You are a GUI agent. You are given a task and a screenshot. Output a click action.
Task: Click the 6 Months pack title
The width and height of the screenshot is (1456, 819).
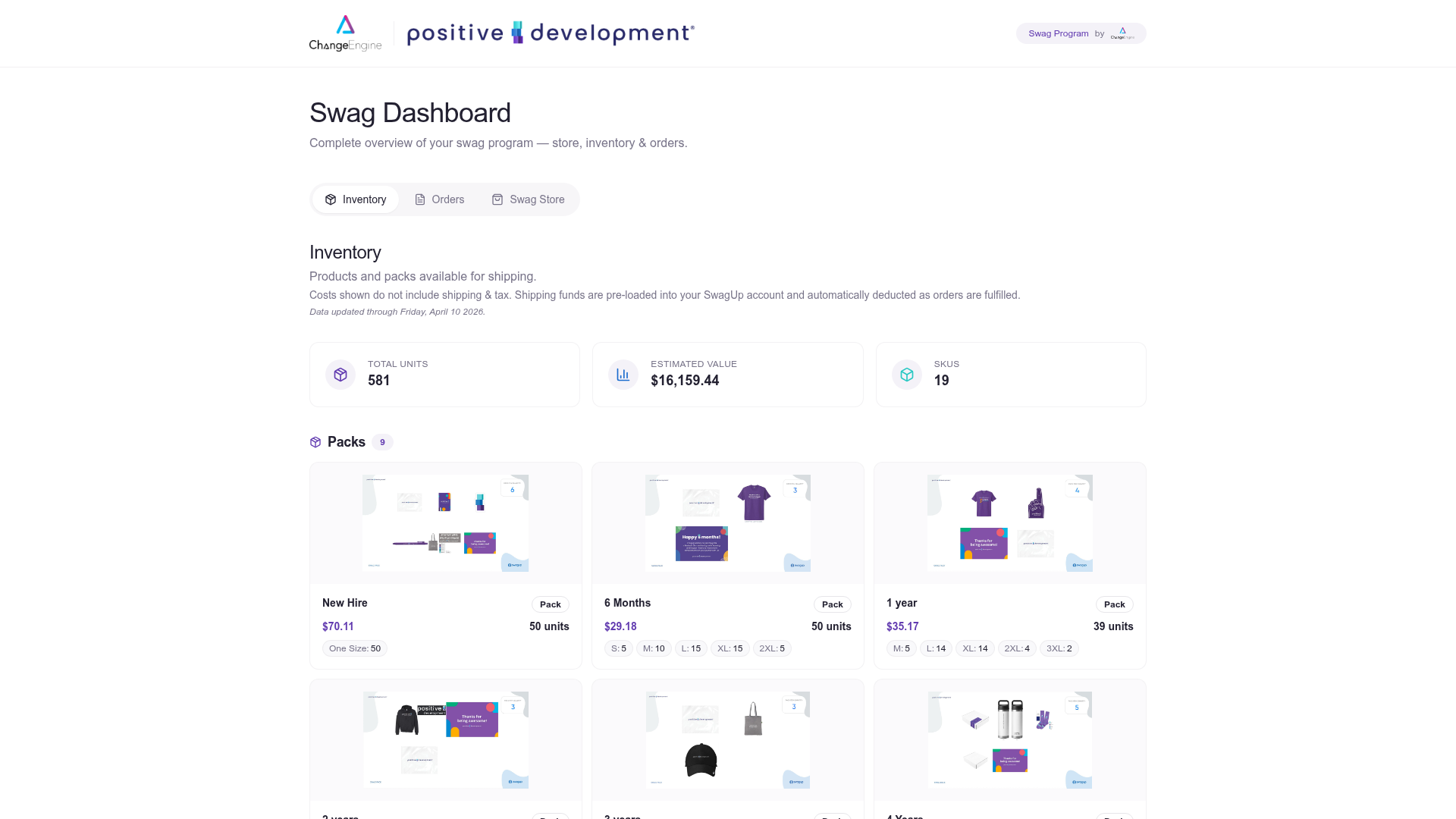[x=628, y=603]
